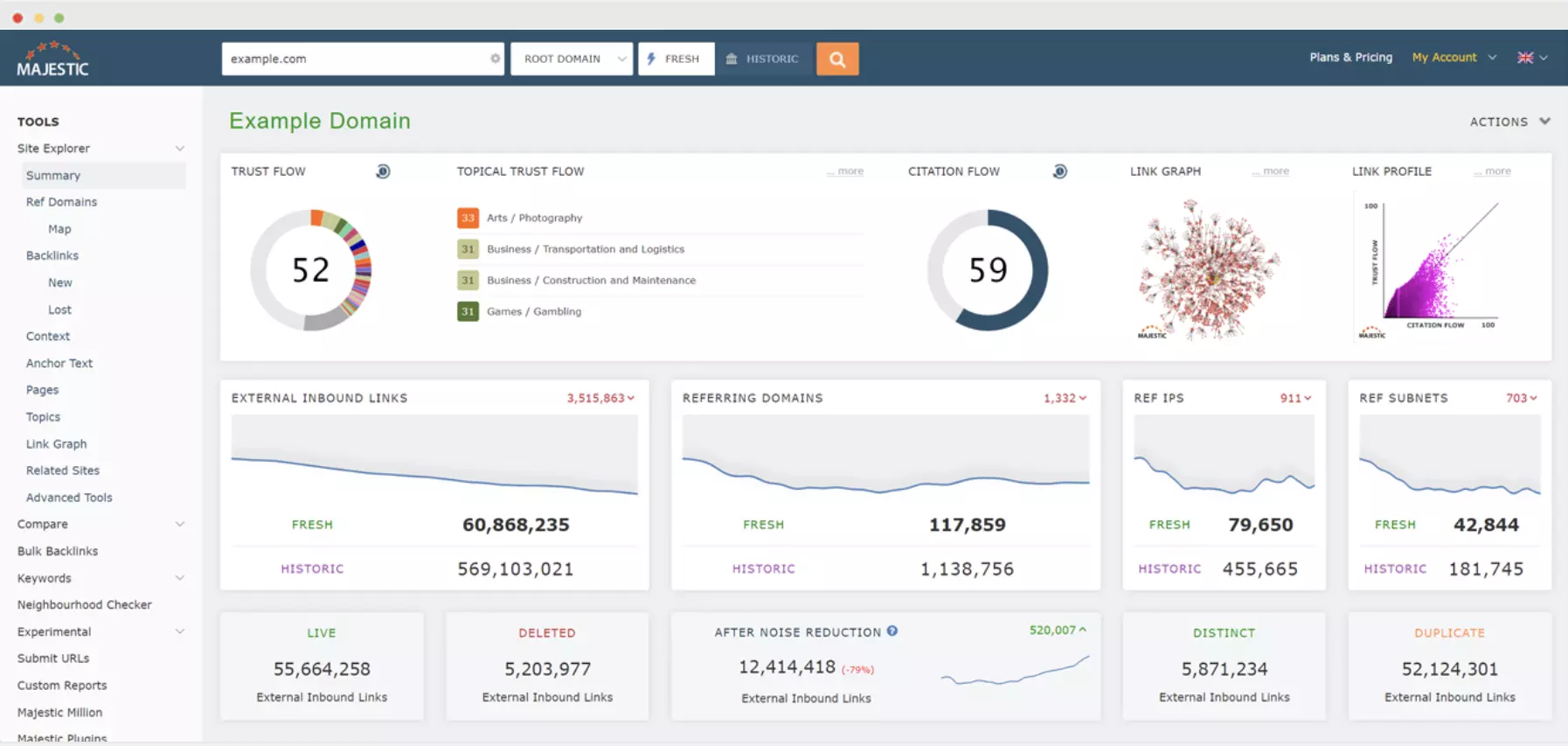Open Topics in the sidebar
Image resolution: width=1568 pixels, height=746 pixels.
pos(43,417)
